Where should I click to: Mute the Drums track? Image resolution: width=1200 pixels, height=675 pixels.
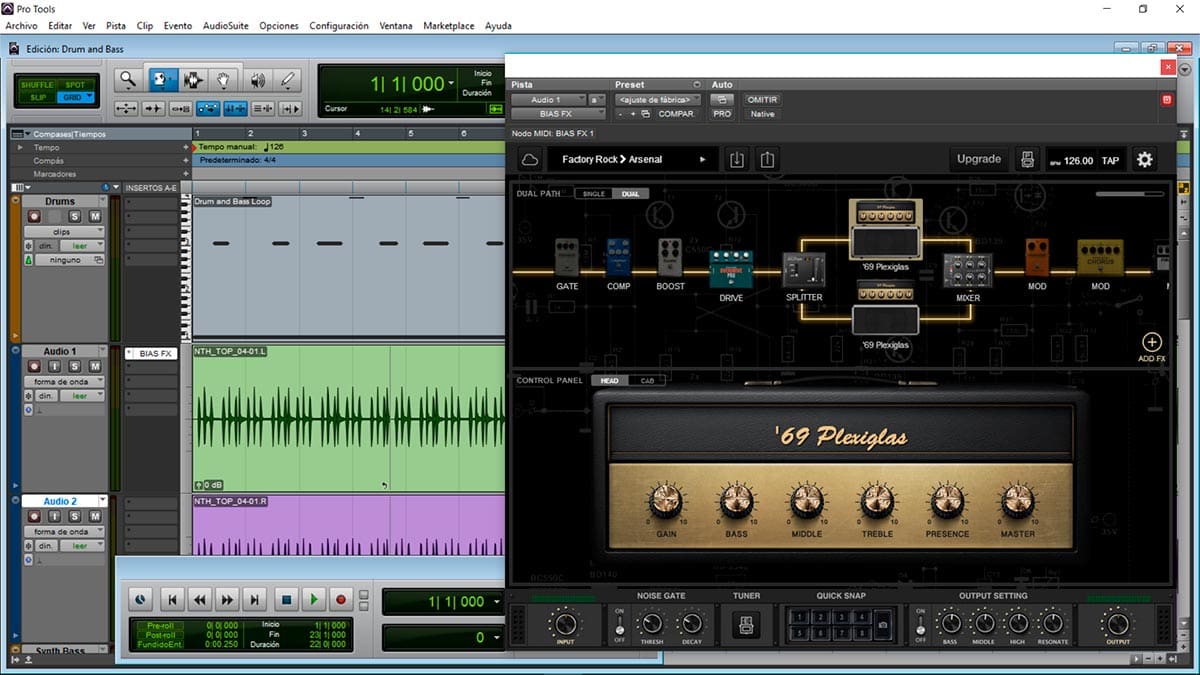pyautogui.click(x=95, y=216)
